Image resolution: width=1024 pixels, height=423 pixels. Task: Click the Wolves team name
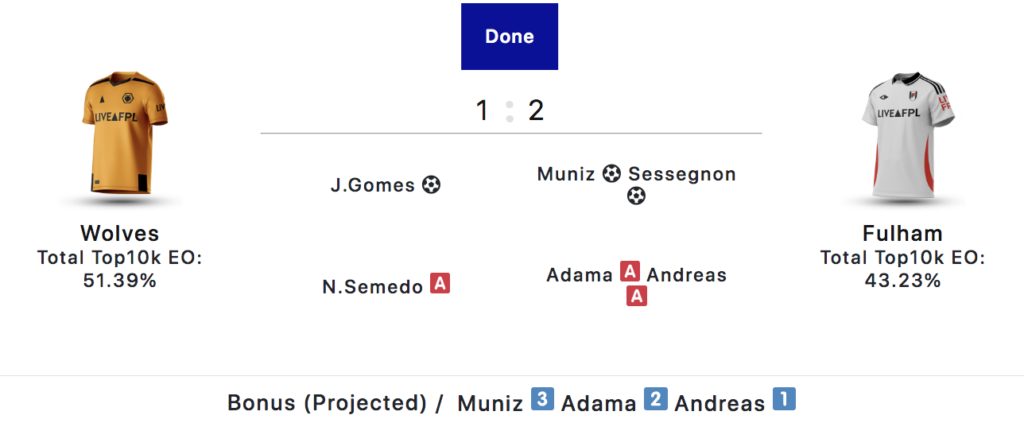click(119, 234)
